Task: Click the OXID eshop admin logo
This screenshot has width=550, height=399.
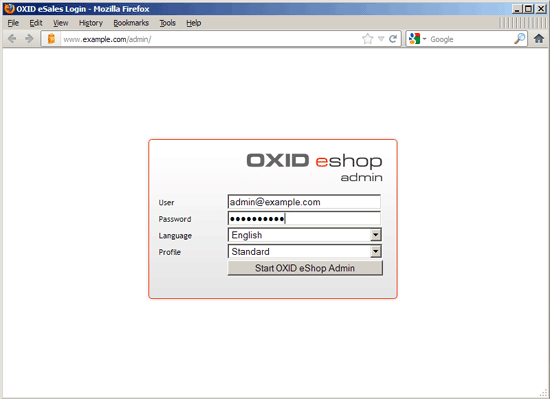Action: point(314,168)
